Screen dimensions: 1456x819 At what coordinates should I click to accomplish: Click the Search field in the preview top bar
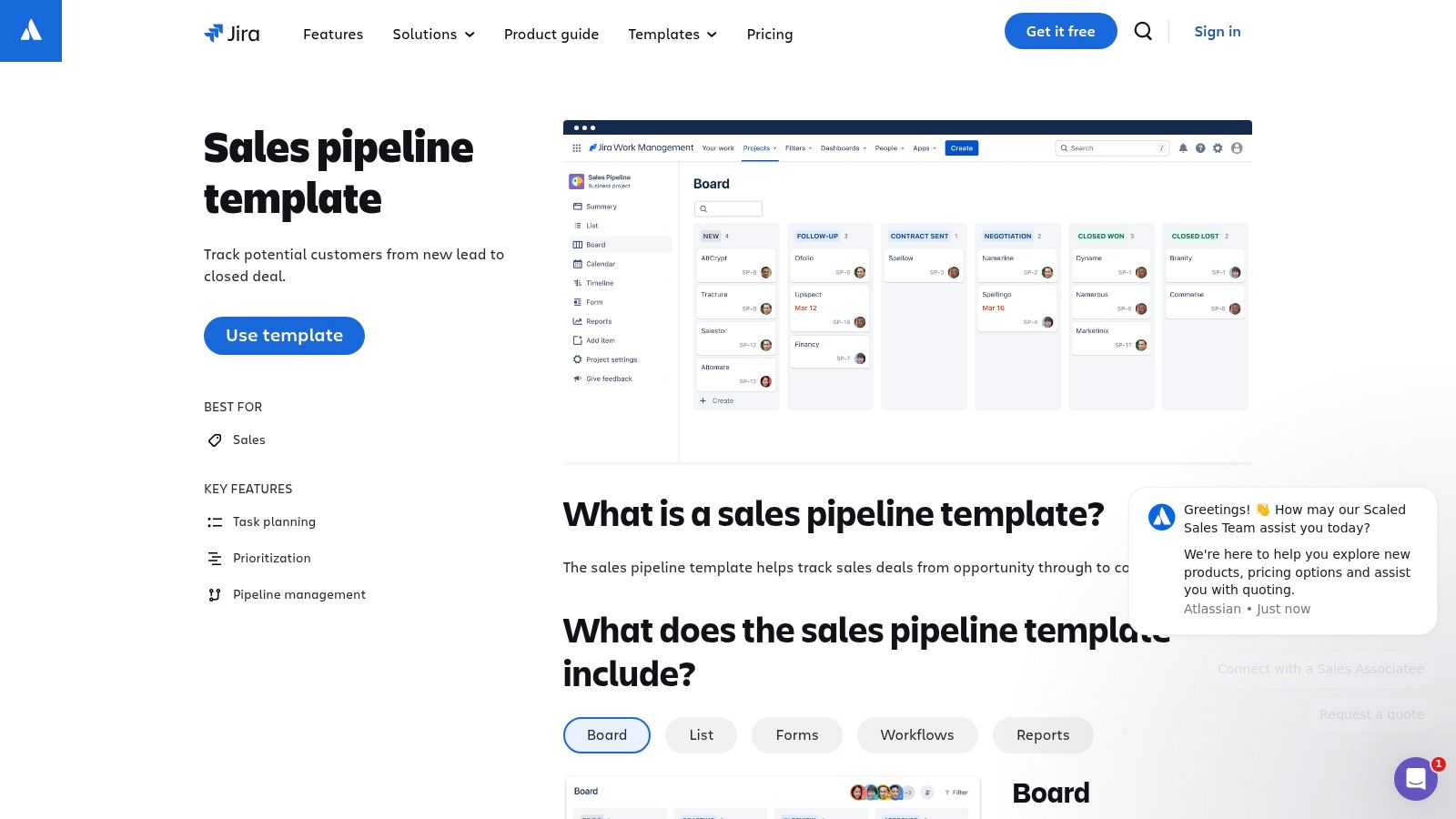(x=1112, y=147)
